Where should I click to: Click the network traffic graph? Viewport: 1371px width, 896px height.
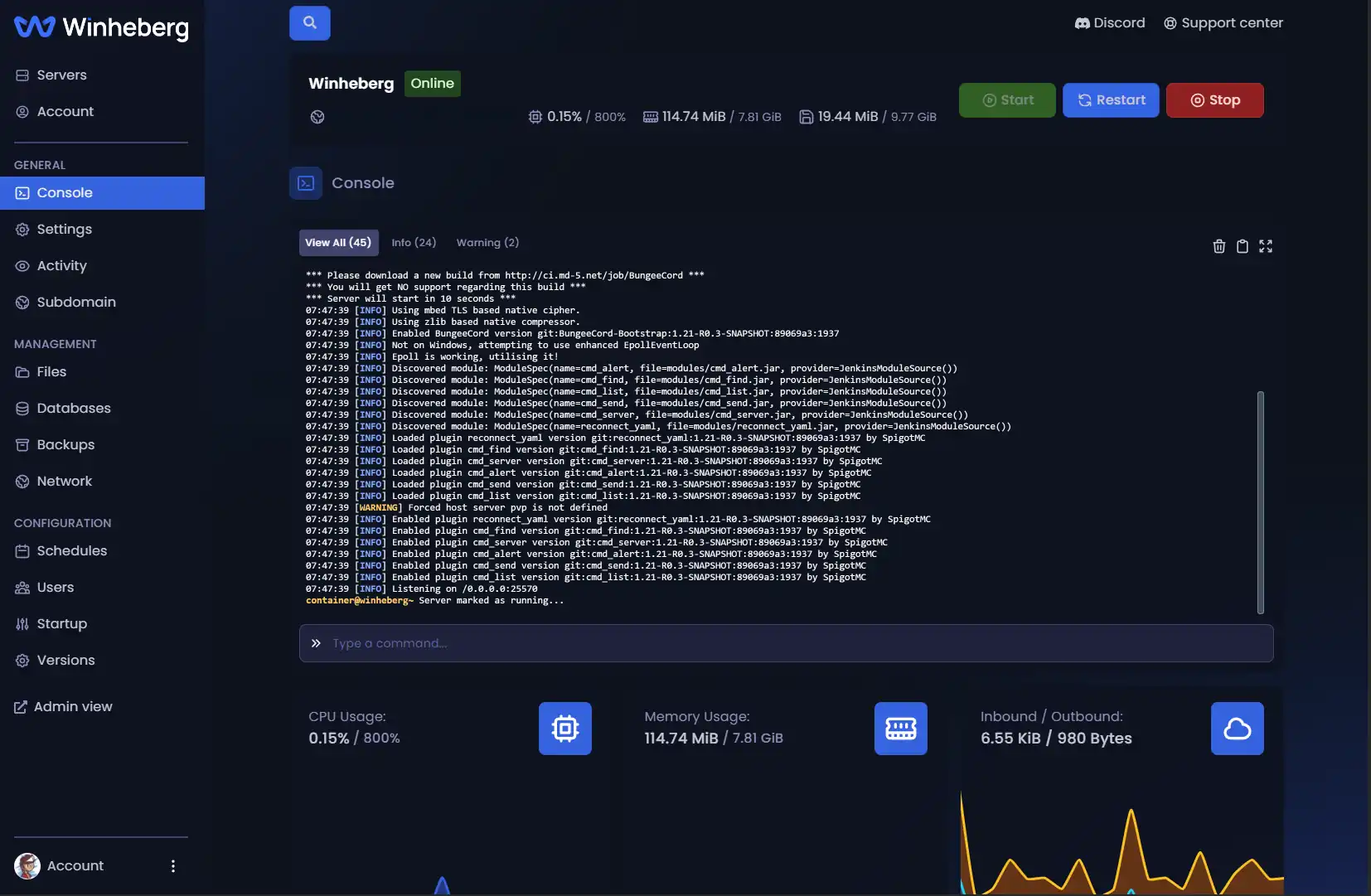[1122, 842]
